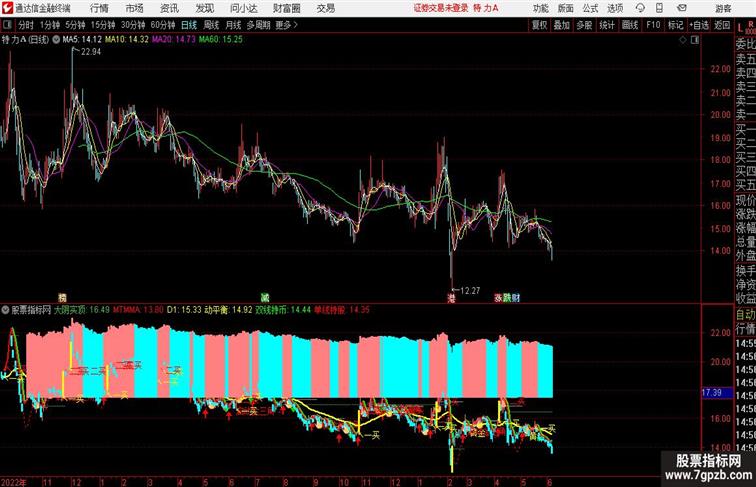Image resolution: width=756 pixels, height=487 pixels.
Task: Open the 选项 menu
Action: coord(615,8)
